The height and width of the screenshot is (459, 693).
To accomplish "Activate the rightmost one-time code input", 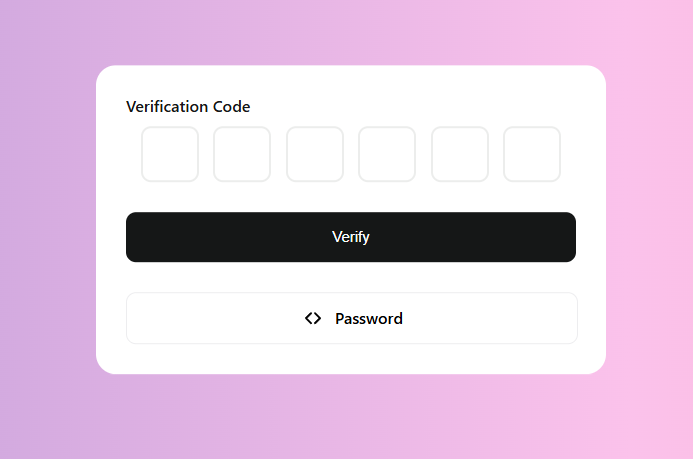I will [x=532, y=154].
